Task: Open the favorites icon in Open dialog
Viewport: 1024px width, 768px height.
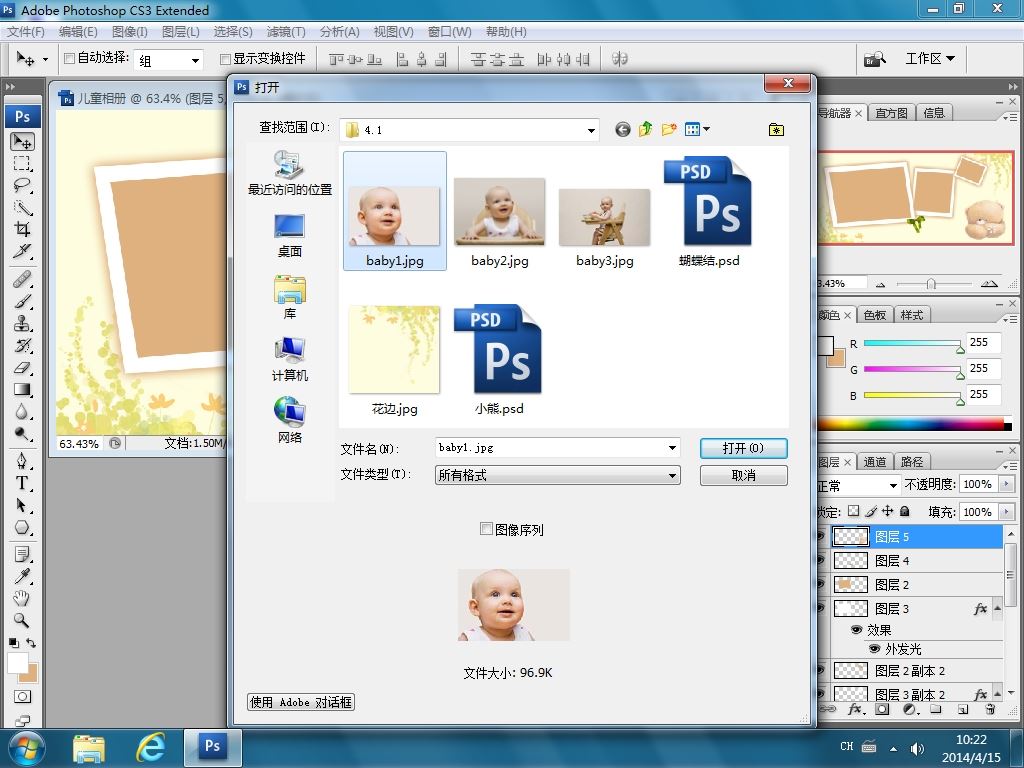Action: click(x=776, y=129)
